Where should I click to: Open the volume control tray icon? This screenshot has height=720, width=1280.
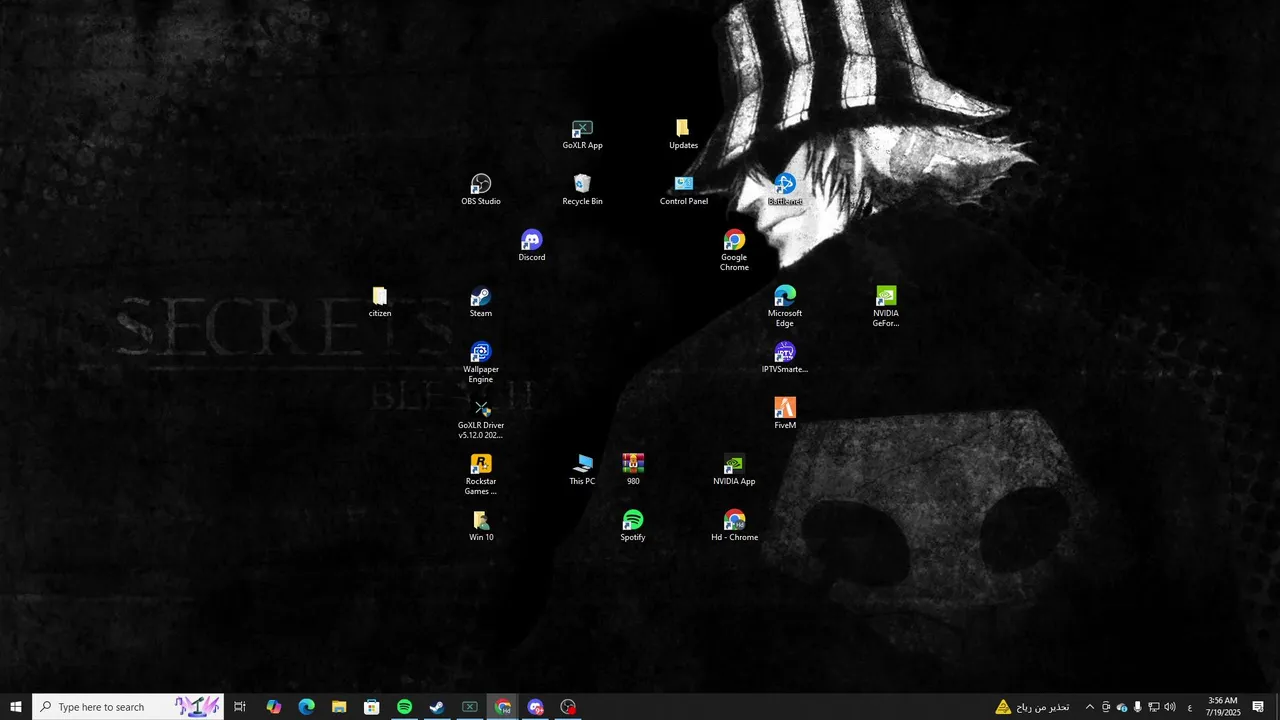click(1170, 707)
